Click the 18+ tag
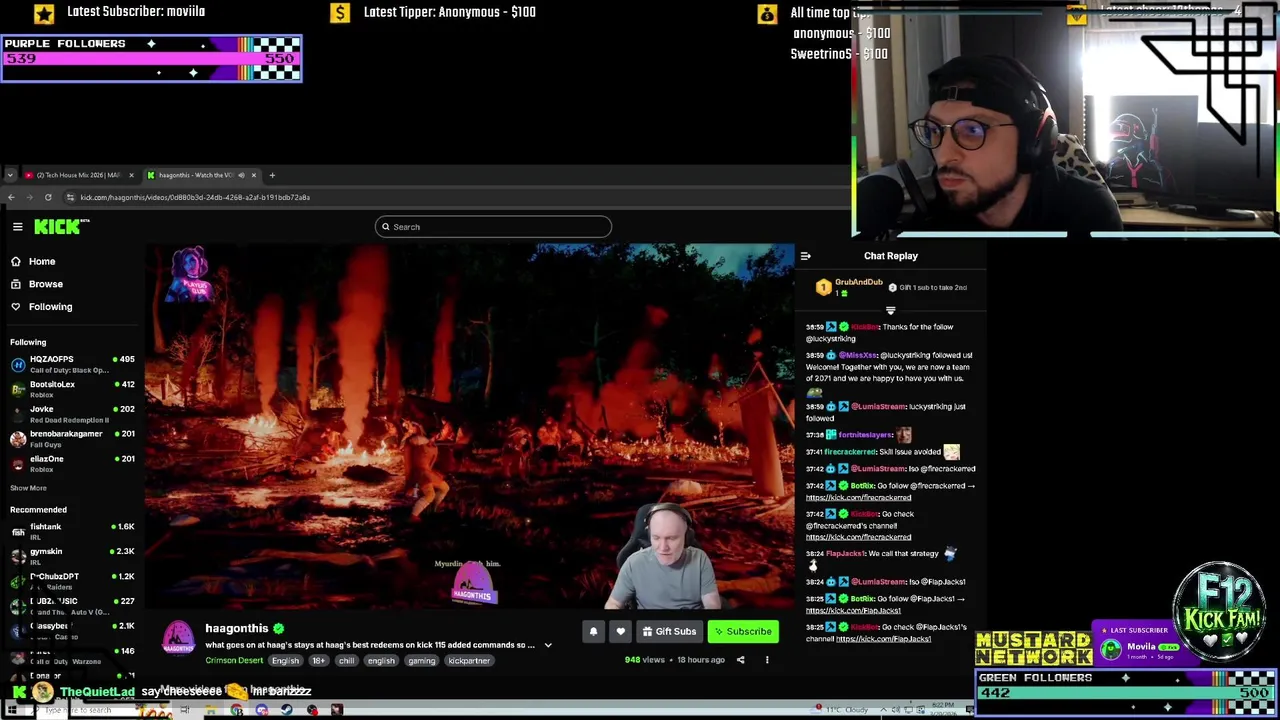This screenshot has height=720, width=1280. pyautogui.click(x=319, y=661)
